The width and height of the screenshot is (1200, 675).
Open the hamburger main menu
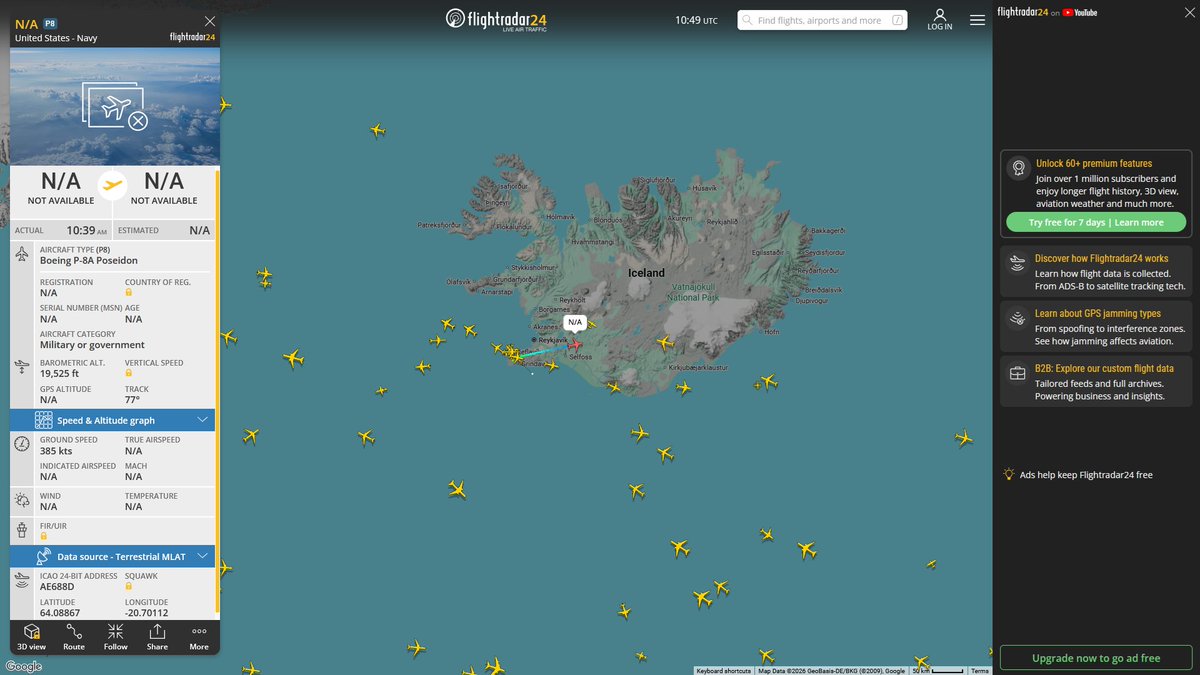pos(977,19)
